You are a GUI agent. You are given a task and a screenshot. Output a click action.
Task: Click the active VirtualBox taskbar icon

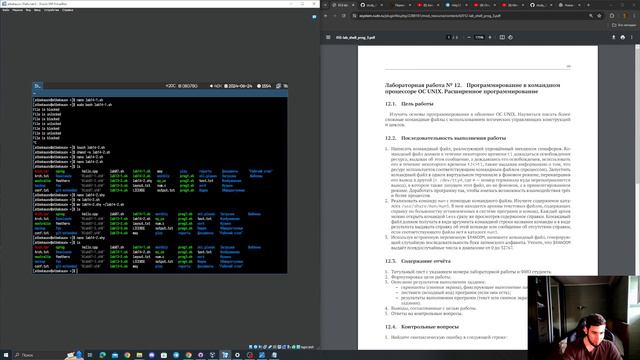click(225, 355)
